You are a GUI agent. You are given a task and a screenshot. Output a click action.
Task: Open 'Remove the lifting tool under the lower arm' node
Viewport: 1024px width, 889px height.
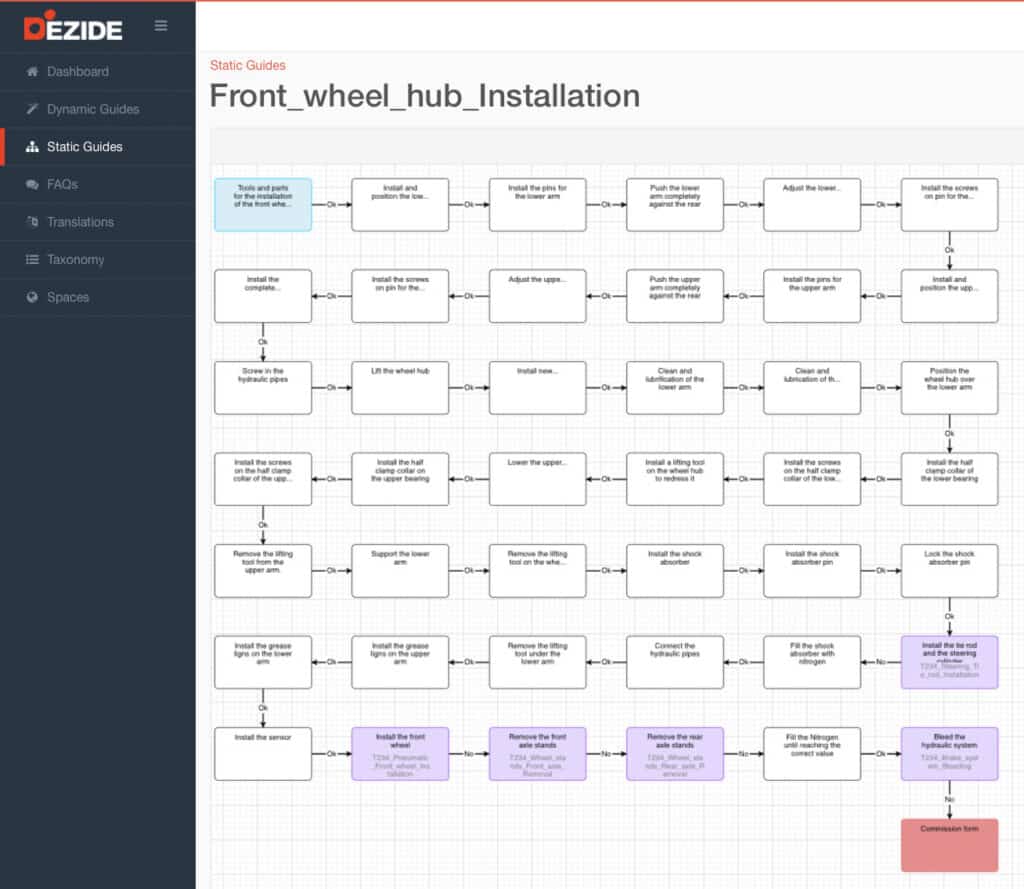pyautogui.click(x=537, y=662)
